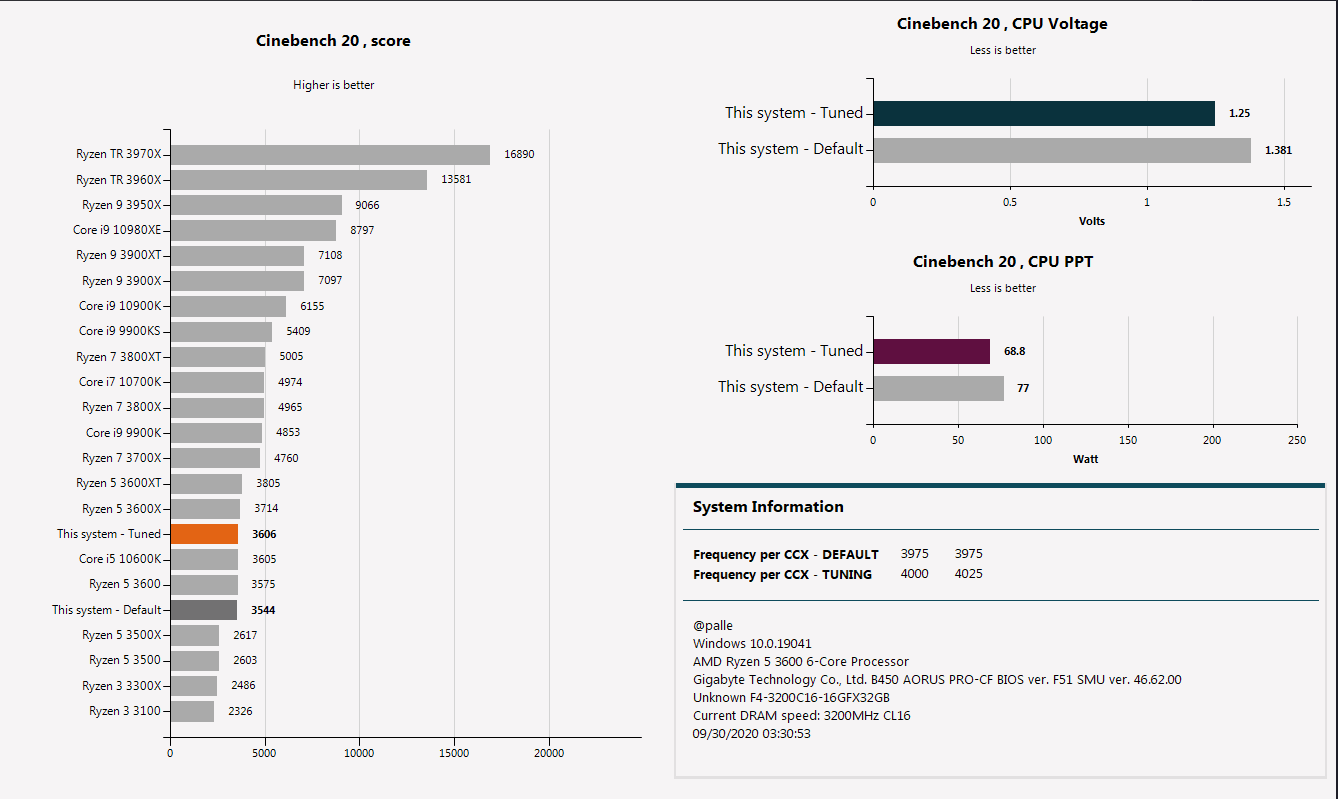Click the bold tuned score 3606
This screenshot has height=799, width=1338.
[x=264, y=534]
